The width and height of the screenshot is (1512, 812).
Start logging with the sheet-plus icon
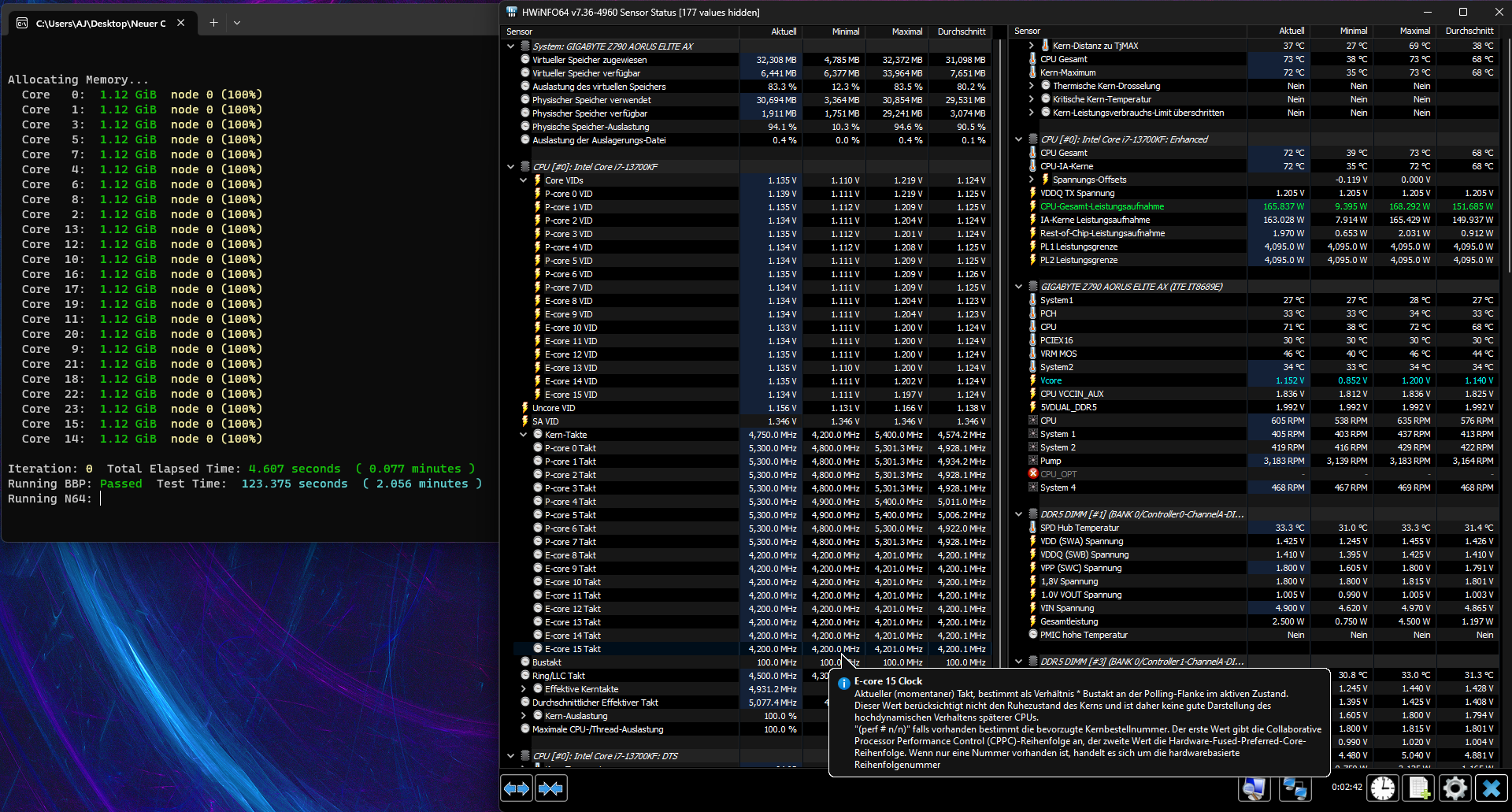[x=1419, y=788]
